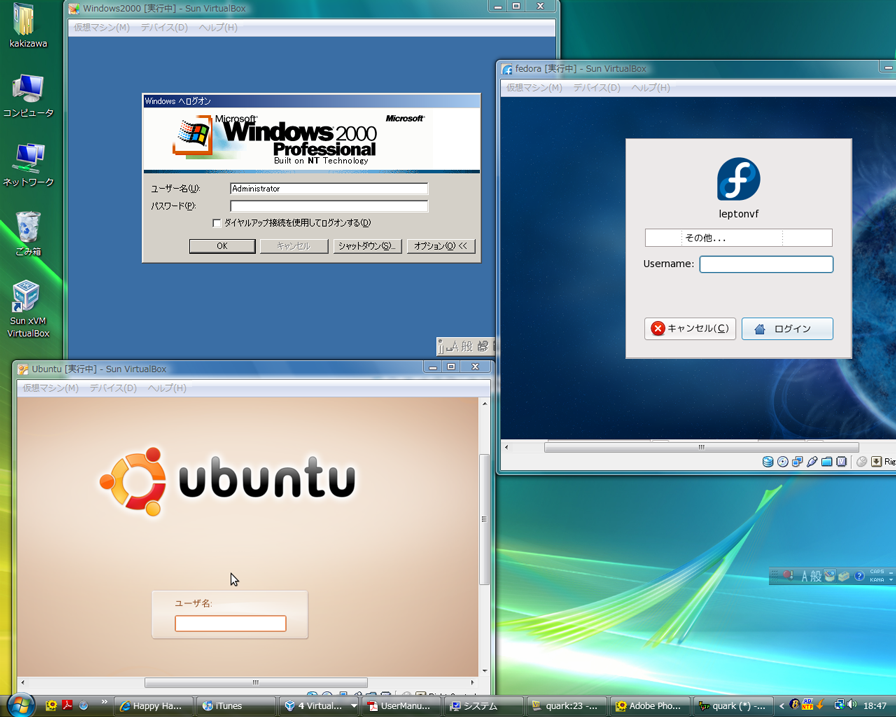The height and width of the screenshot is (717, 896).
Task: Switch to Happy Ha... taskbar button
Action: click(x=153, y=706)
